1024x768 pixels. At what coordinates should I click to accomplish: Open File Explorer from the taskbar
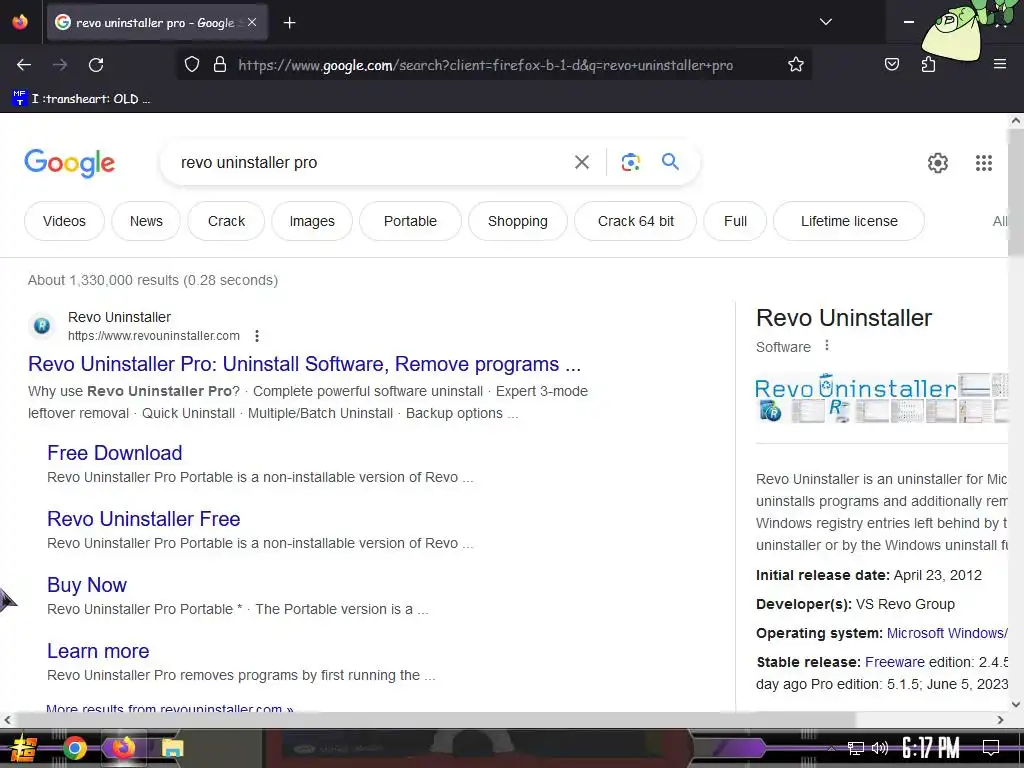point(172,748)
